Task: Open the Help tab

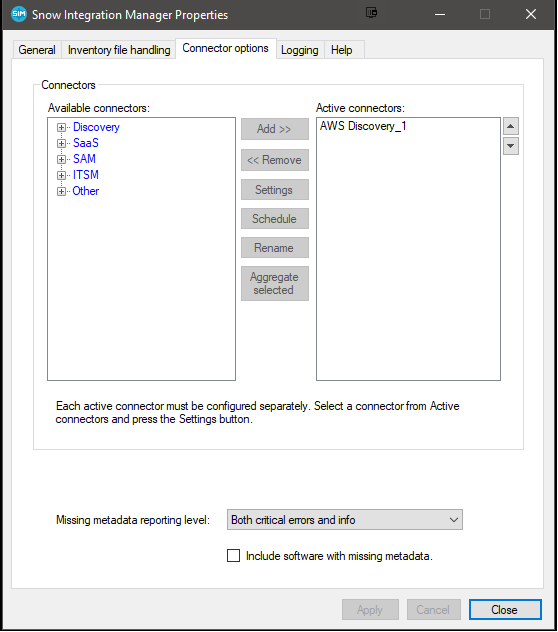Action: point(341,50)
